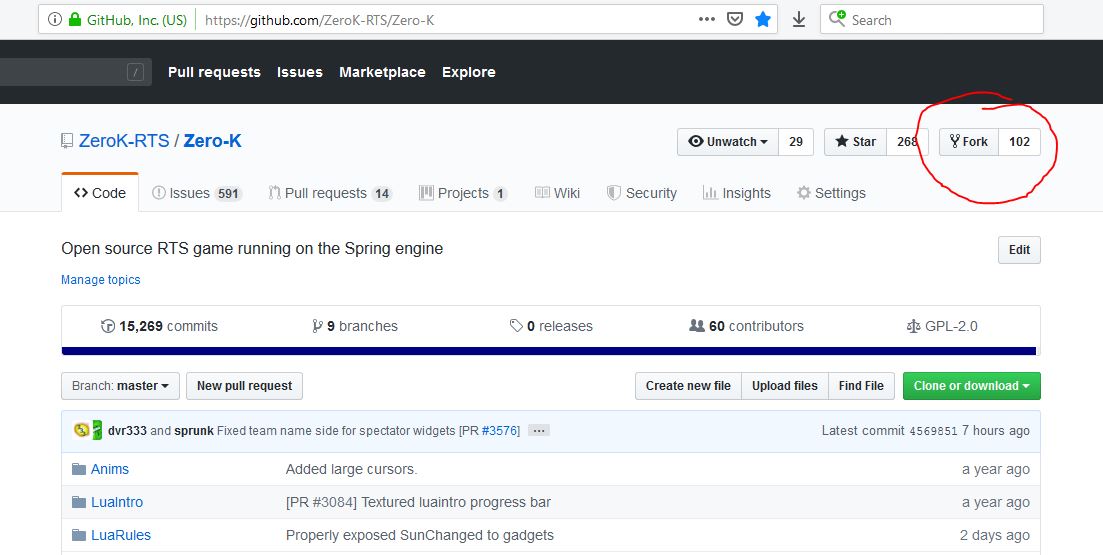Viewport: 1103px width, 555px height.
Task: View the 15,269 commits history
Action: [159, 326]
